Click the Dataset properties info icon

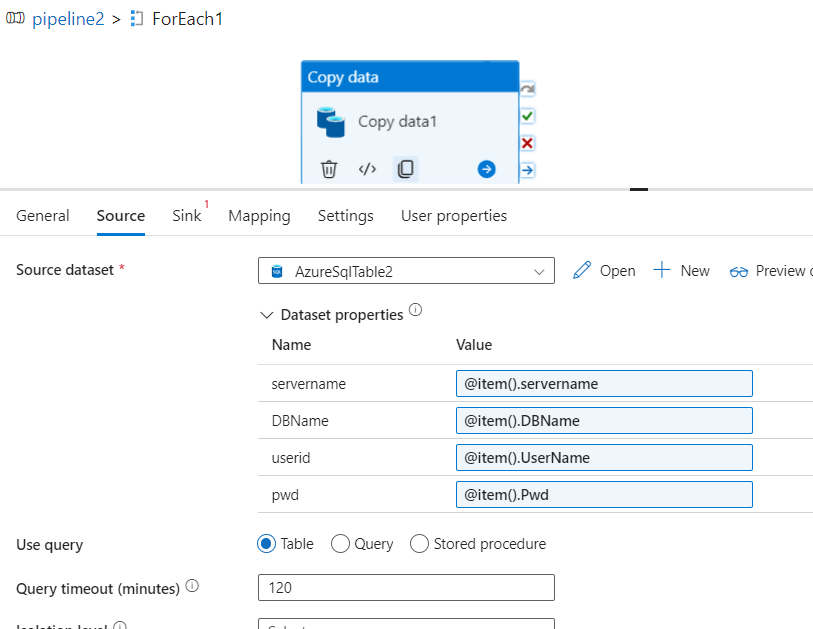click(x=415, y=311)
